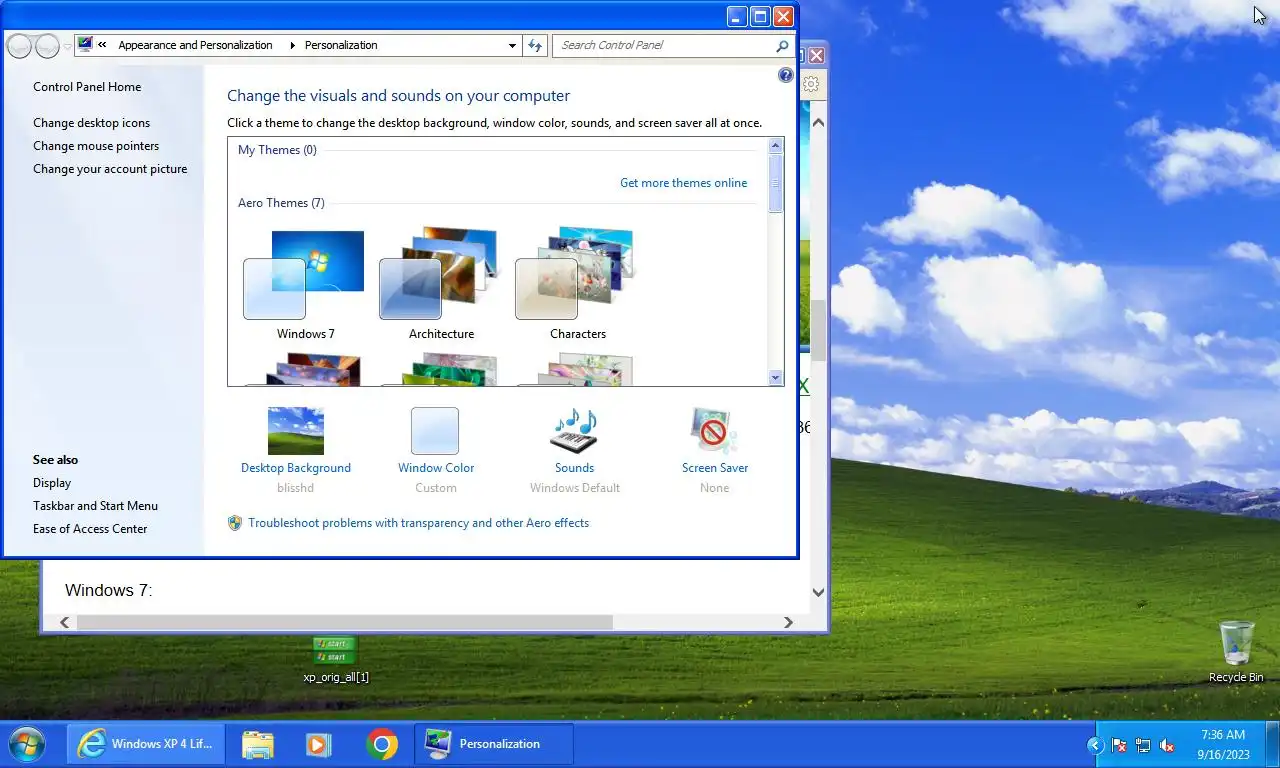Open Google Chrome from the taskbar

[x=382, y=744]
